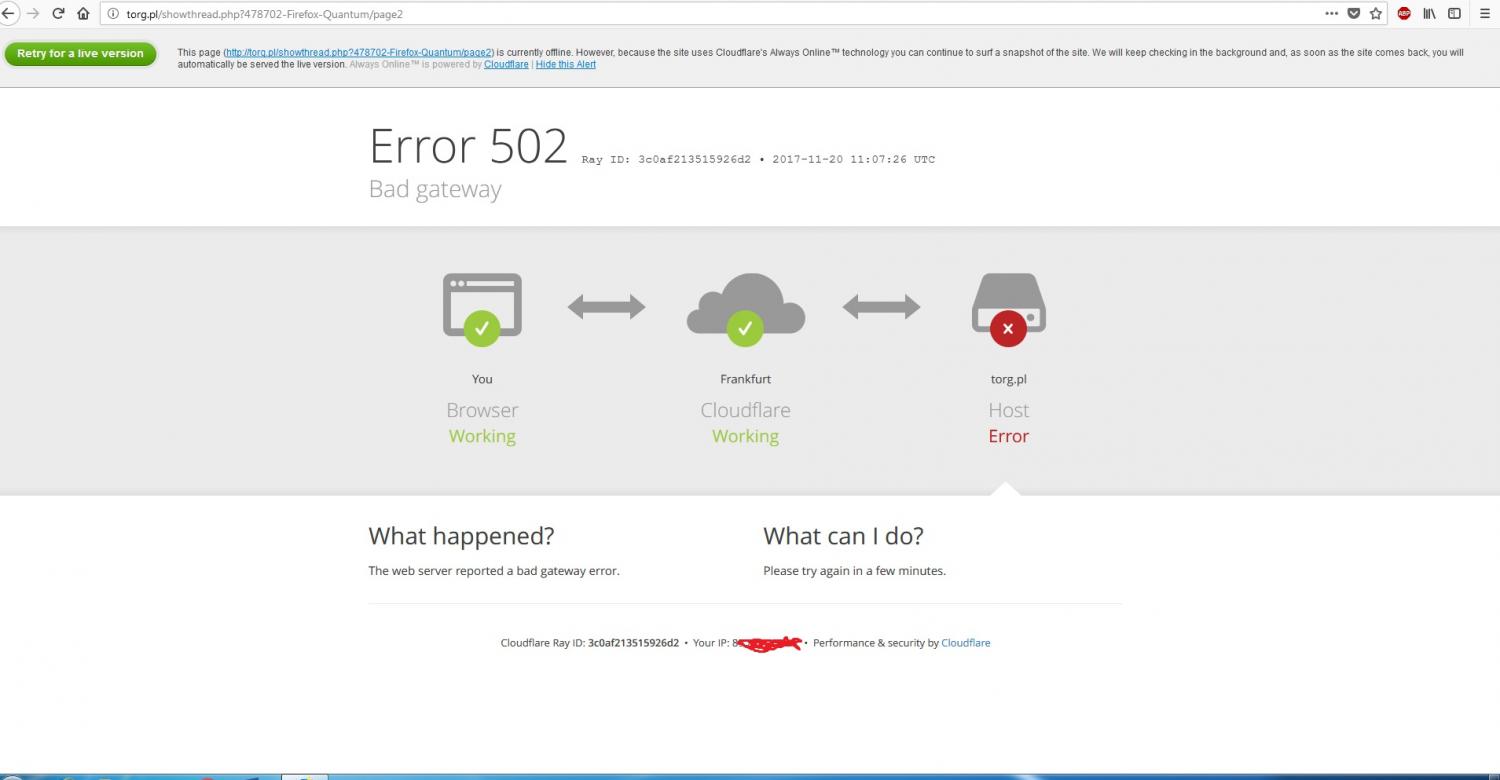Screen dimensions: 1500x780
Task: Follow the Cloudflare link in the alert banner
Action: click(506, 64)
